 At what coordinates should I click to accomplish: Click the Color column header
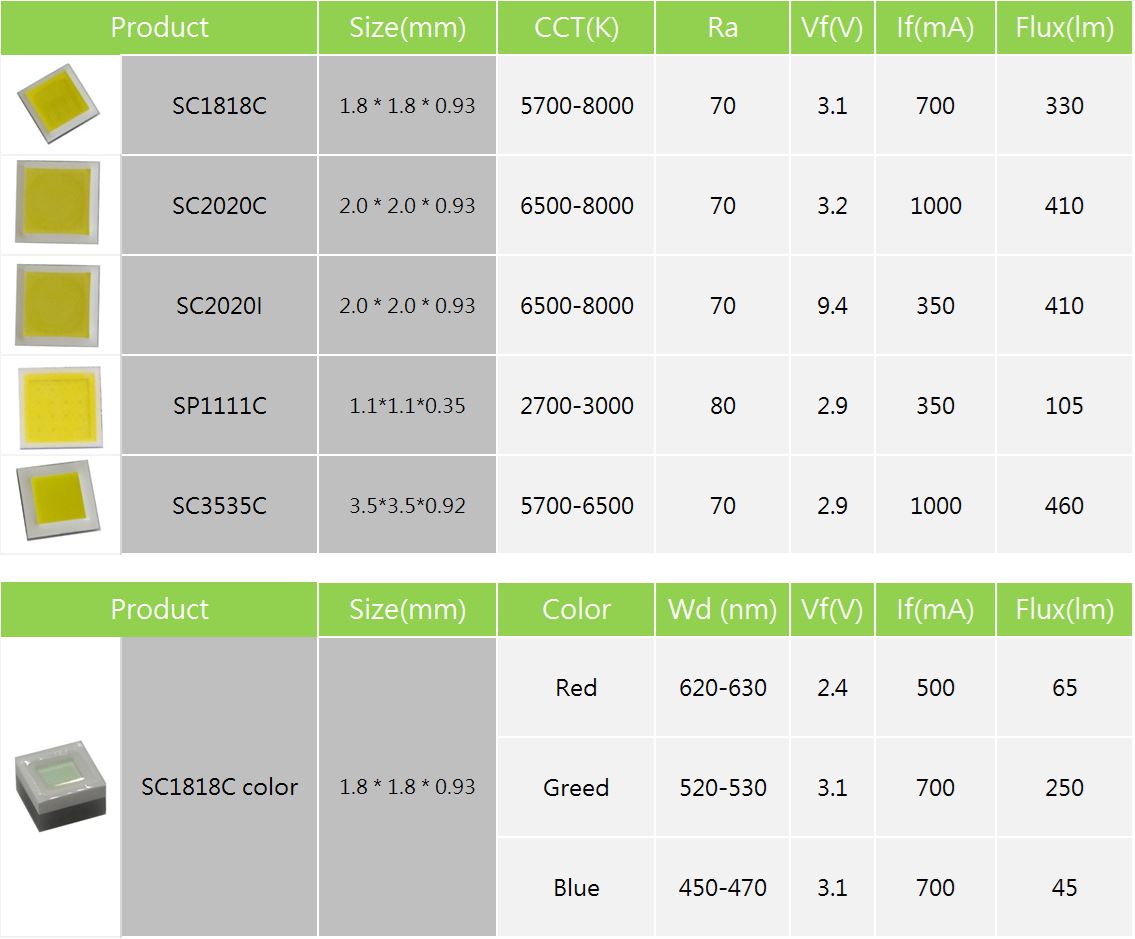576,609
